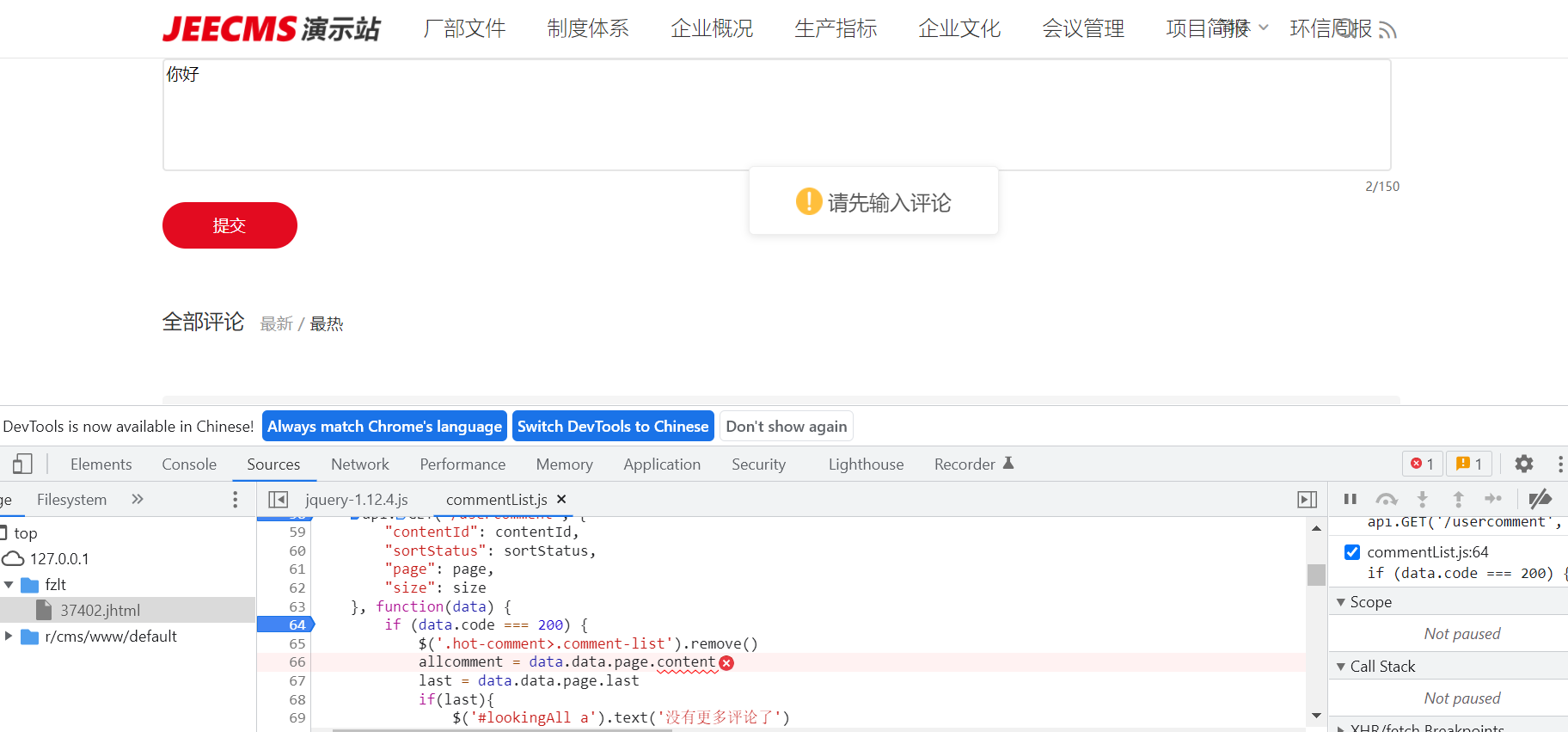This screenshot has width=1568, height=732.
Task: Open DevTools settings gear
Action: [1523, 464]
